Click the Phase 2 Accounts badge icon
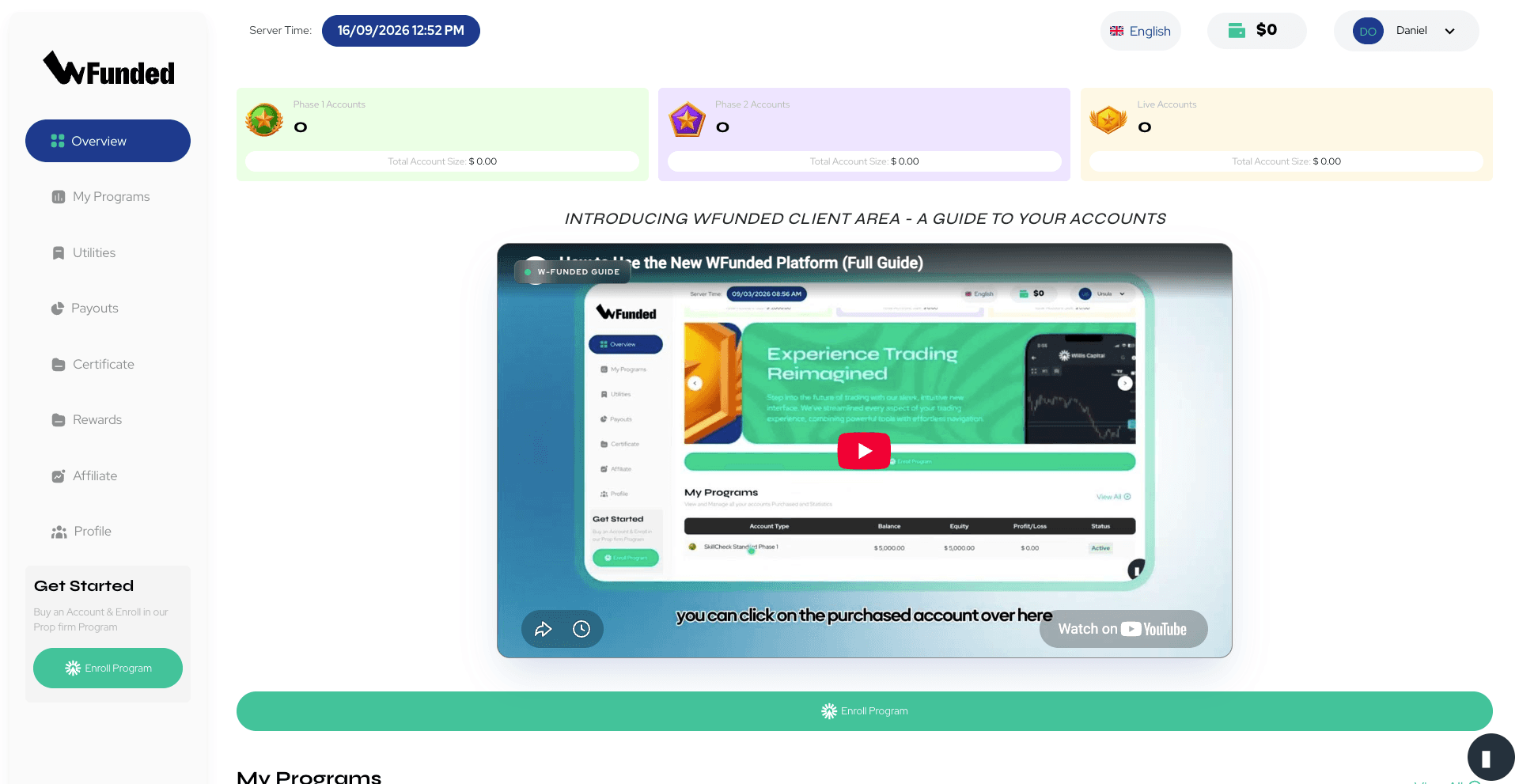Screen dimensions: 1519x784 coord(687,120)
